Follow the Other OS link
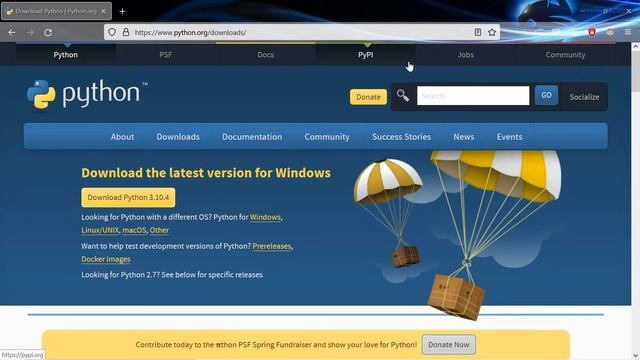The image size is (640, 360). click(159, 230)
